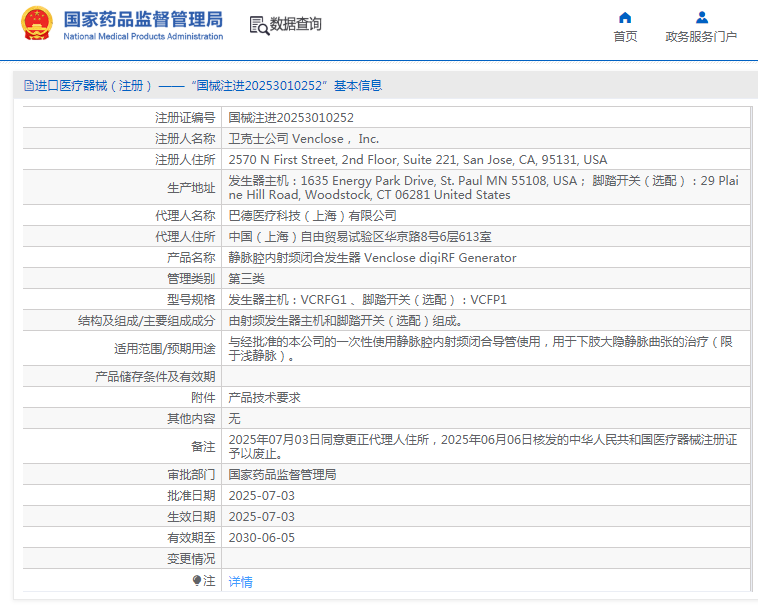Click the NMPA national emblem logo
This screenshot has height=609, width=758.
click(37, 25)
